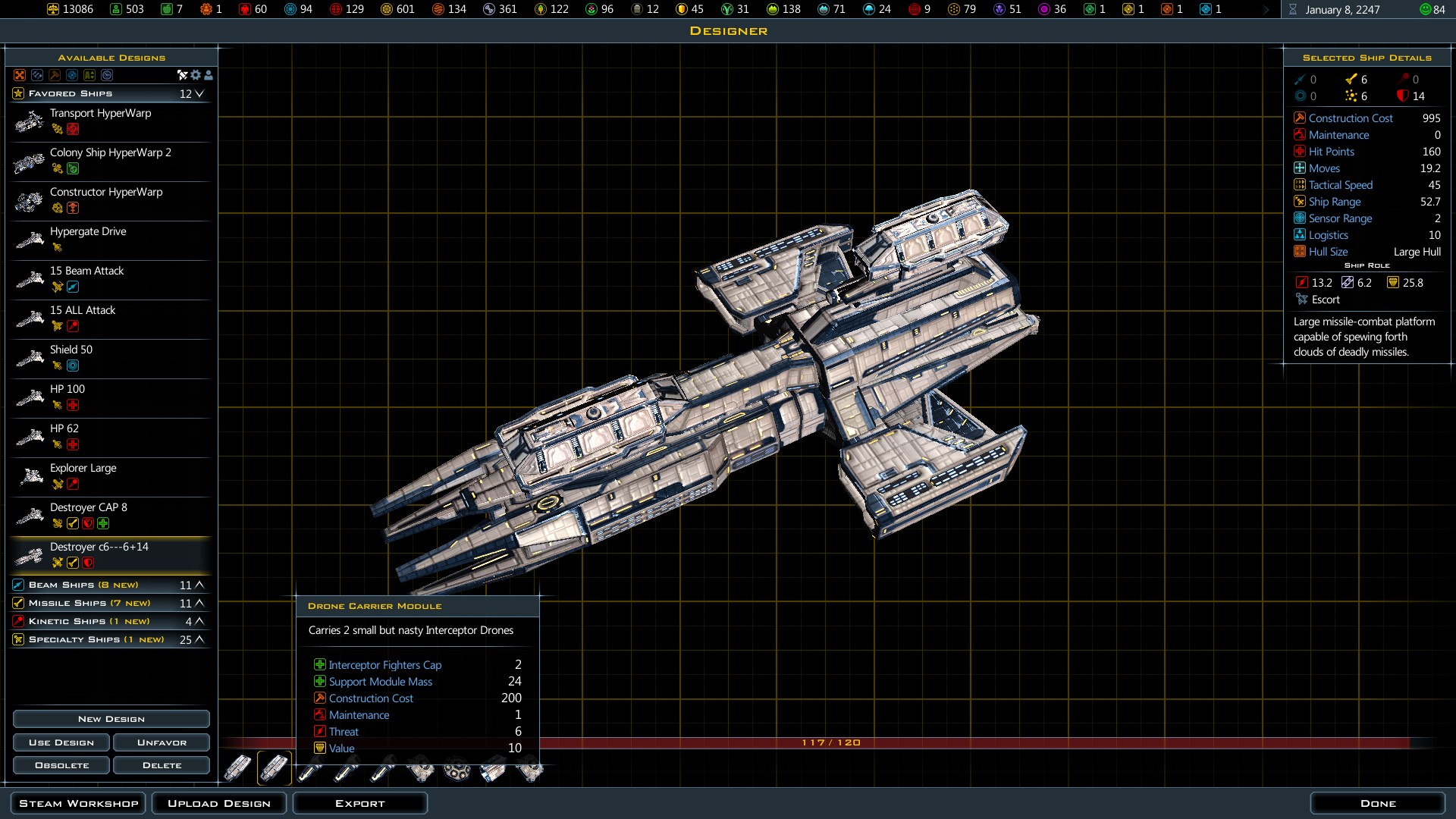Collapse the Favored Ships list
This screenshot has width=1456, height=819.
coord(199,94)
